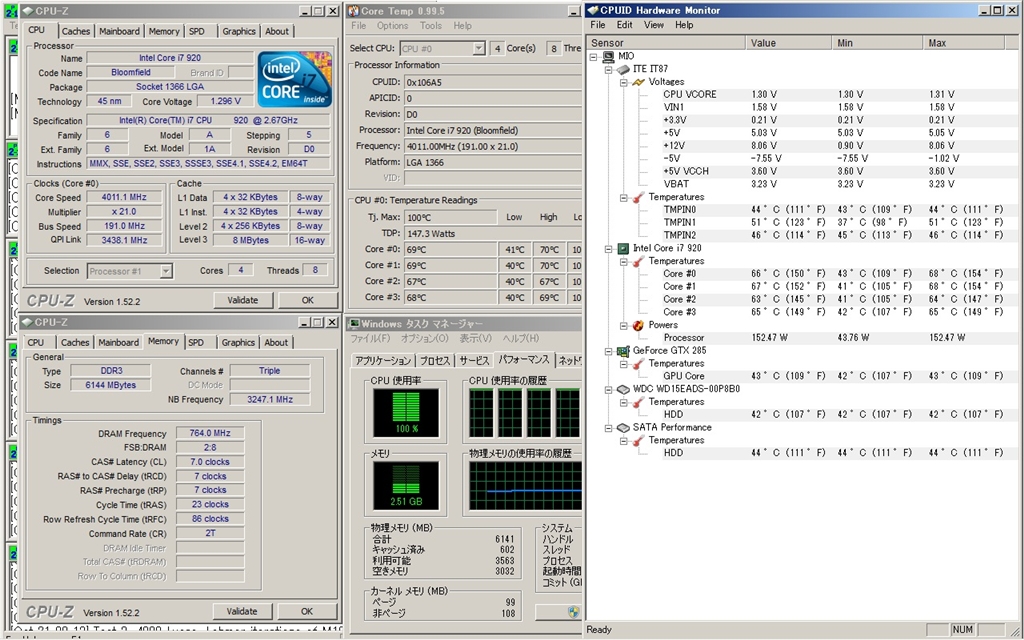Switch to Graphics tab in bottom CPU-Z window
Viewport: 1024px width, 640px height.
(x=238, y=342)
